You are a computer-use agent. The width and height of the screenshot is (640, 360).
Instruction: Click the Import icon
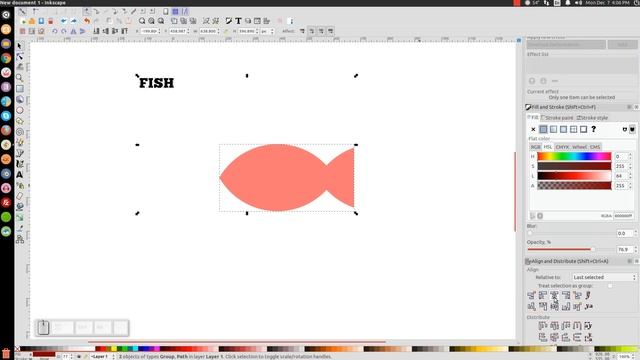(64, 21)
